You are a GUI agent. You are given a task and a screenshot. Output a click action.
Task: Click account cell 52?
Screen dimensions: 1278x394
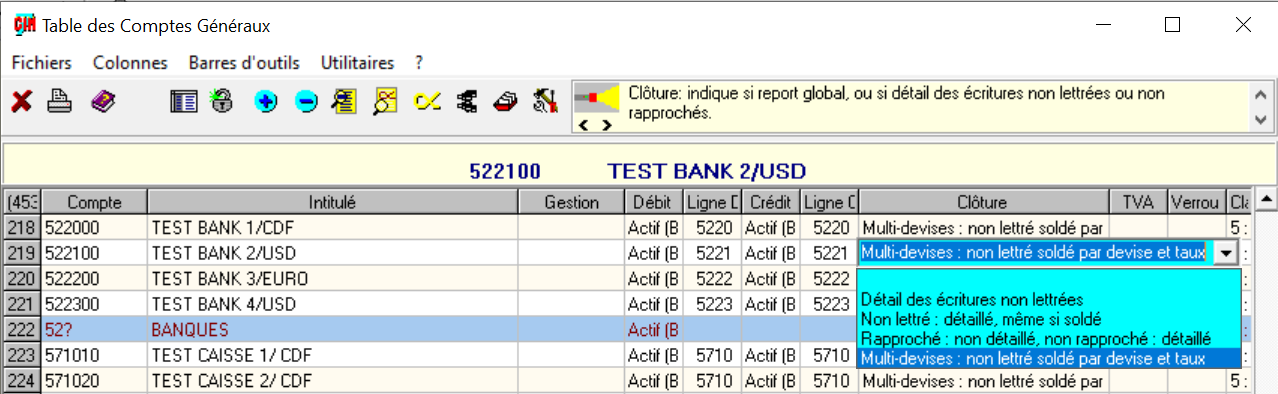coord(94,329)
